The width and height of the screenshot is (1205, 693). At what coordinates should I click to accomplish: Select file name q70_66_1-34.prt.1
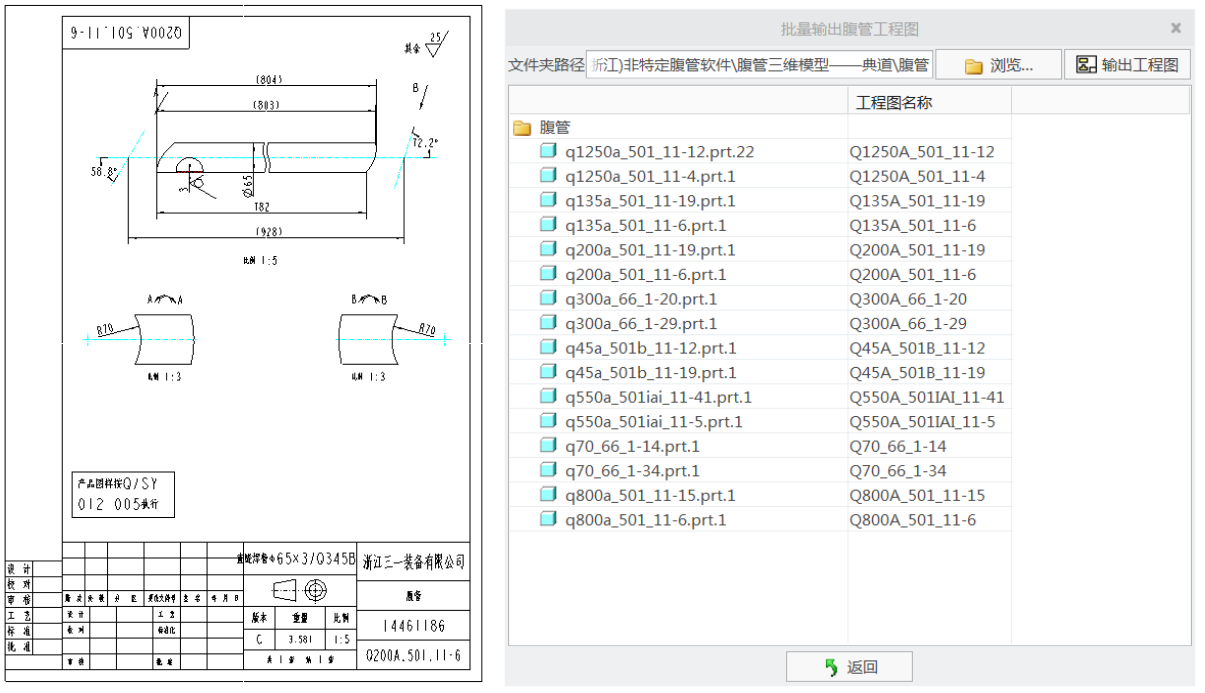[633, 470]
